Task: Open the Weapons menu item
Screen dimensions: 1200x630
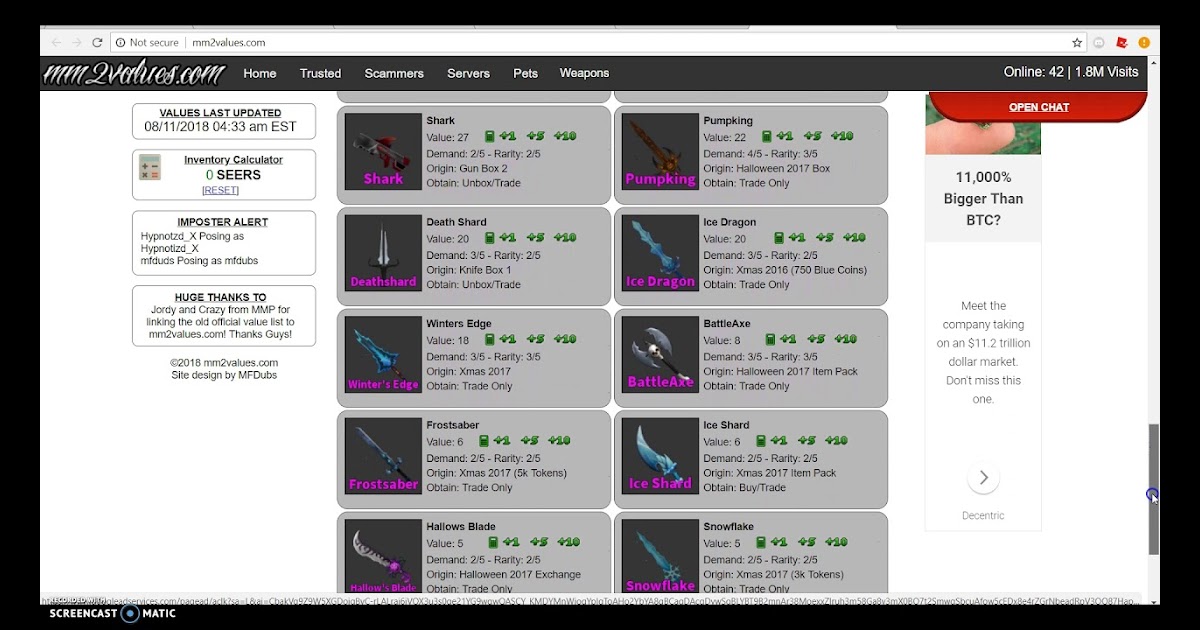Action: coord(584,73)
